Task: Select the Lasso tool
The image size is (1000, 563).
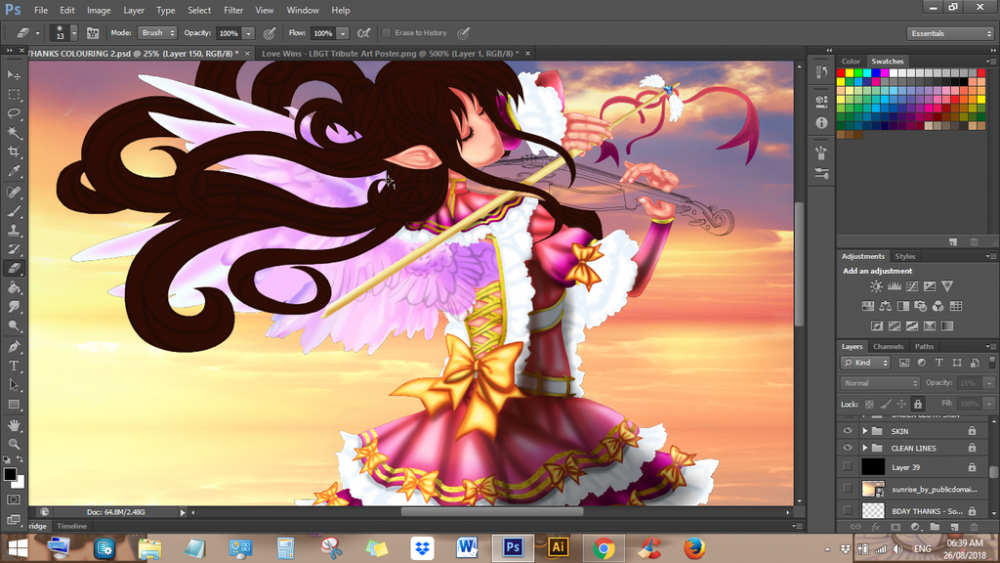Action: pos(14,114)
